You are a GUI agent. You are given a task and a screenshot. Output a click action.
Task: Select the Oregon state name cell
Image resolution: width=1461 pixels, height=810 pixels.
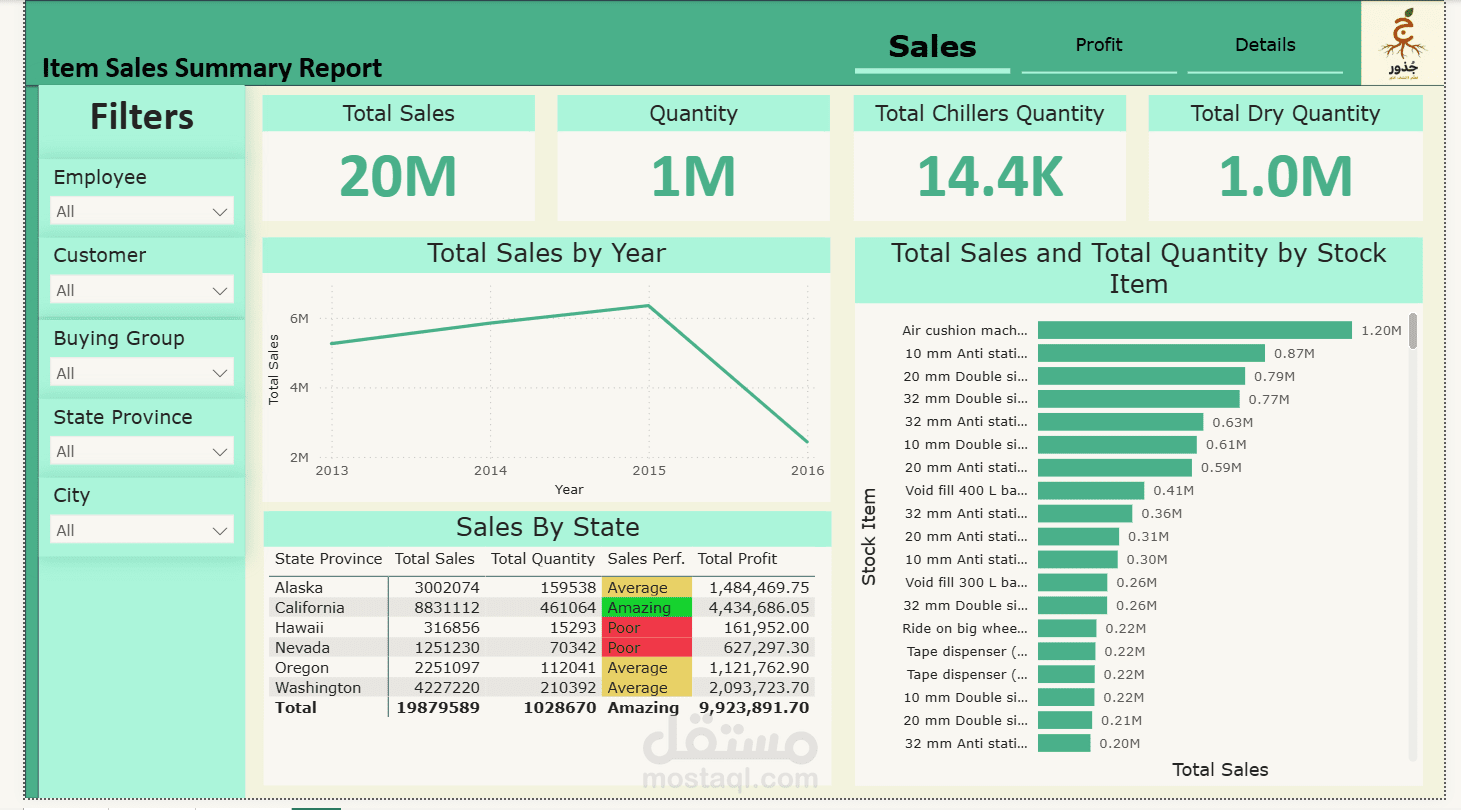[x=301, y=668]
